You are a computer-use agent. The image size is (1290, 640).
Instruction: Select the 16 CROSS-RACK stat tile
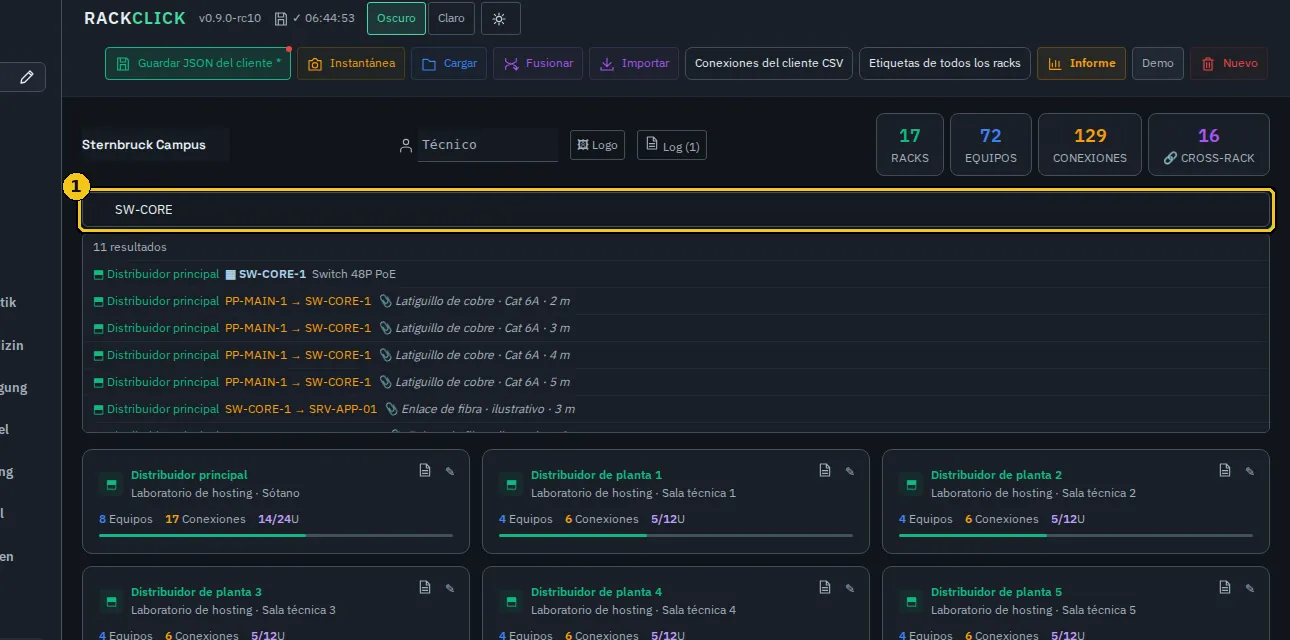(x=1209, y=145)
